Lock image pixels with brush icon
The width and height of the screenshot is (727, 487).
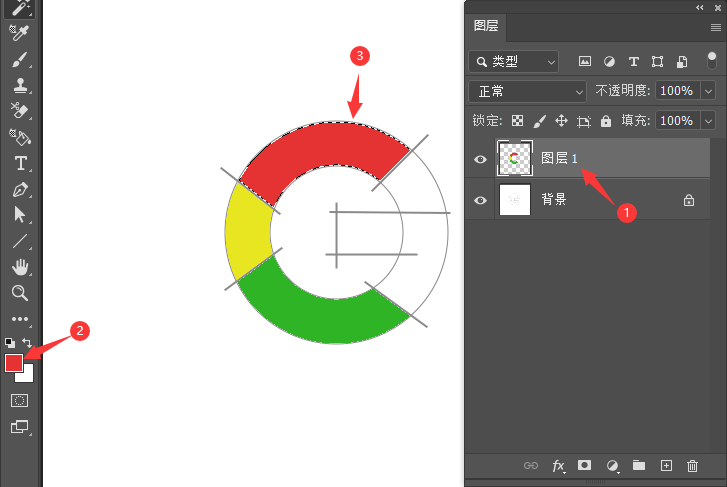pos(539,122)
